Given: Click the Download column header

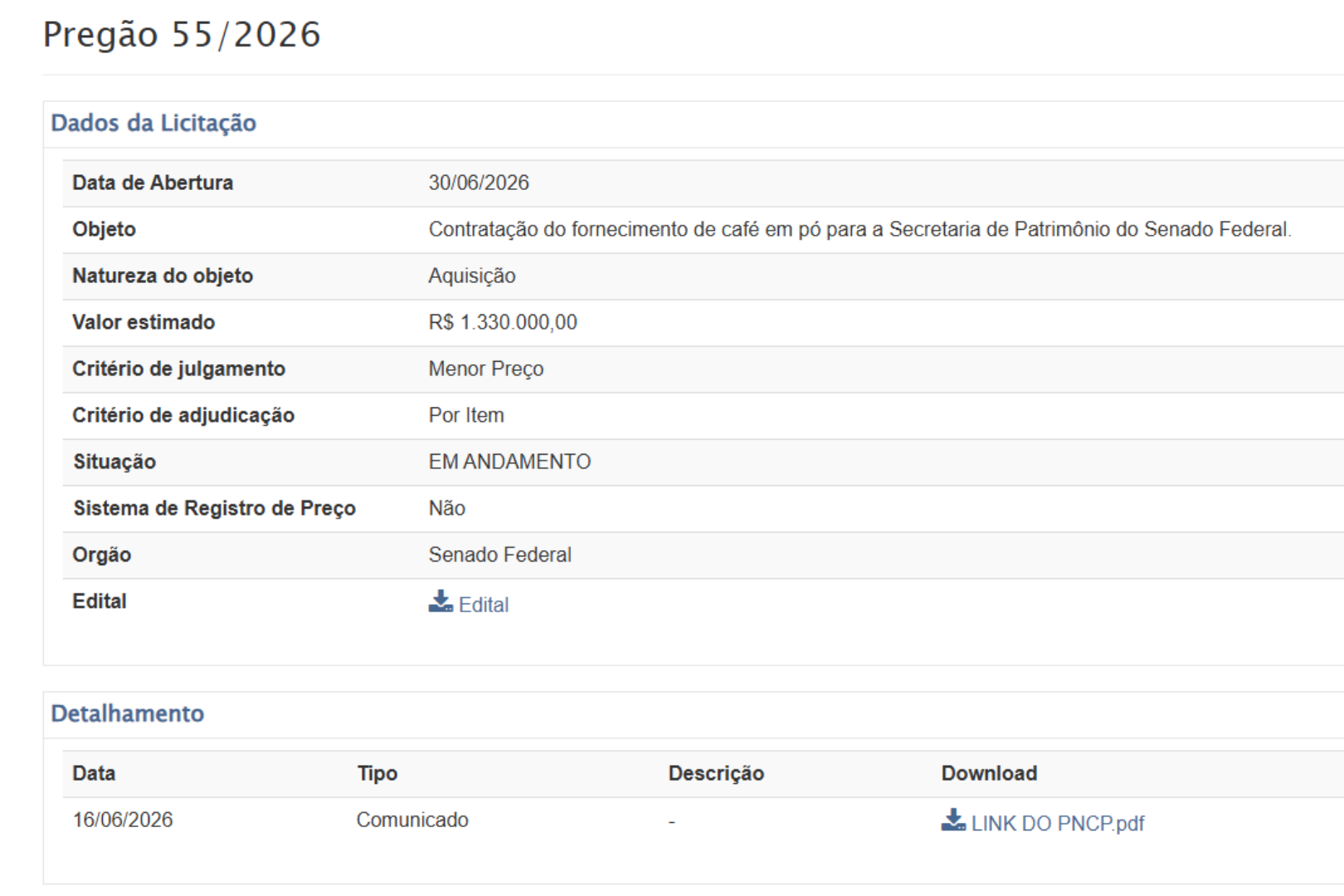Looking at the screenshot, I should (x=989, y=773).
